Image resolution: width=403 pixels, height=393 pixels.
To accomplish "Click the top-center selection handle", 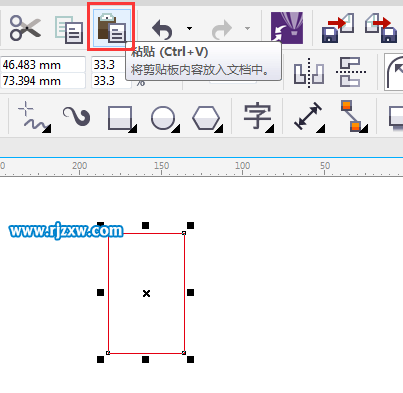I will pyautogui.click(x=145, y=226).
